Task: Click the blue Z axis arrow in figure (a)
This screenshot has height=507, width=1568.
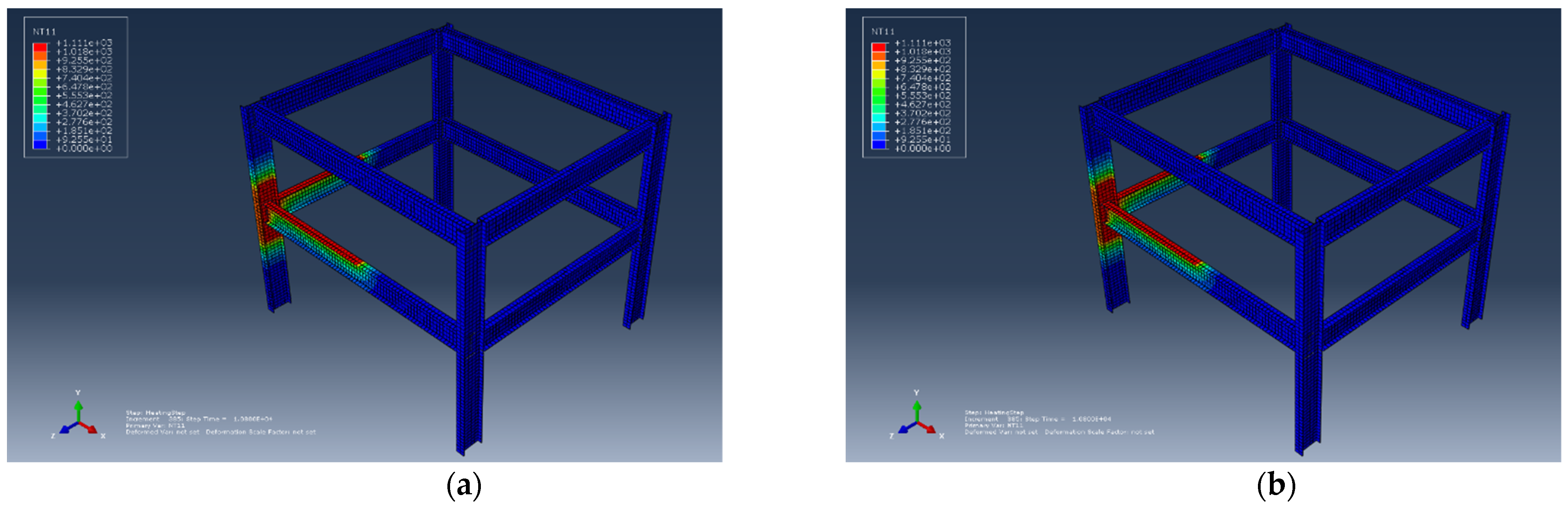Action: (x=66, y=429)
